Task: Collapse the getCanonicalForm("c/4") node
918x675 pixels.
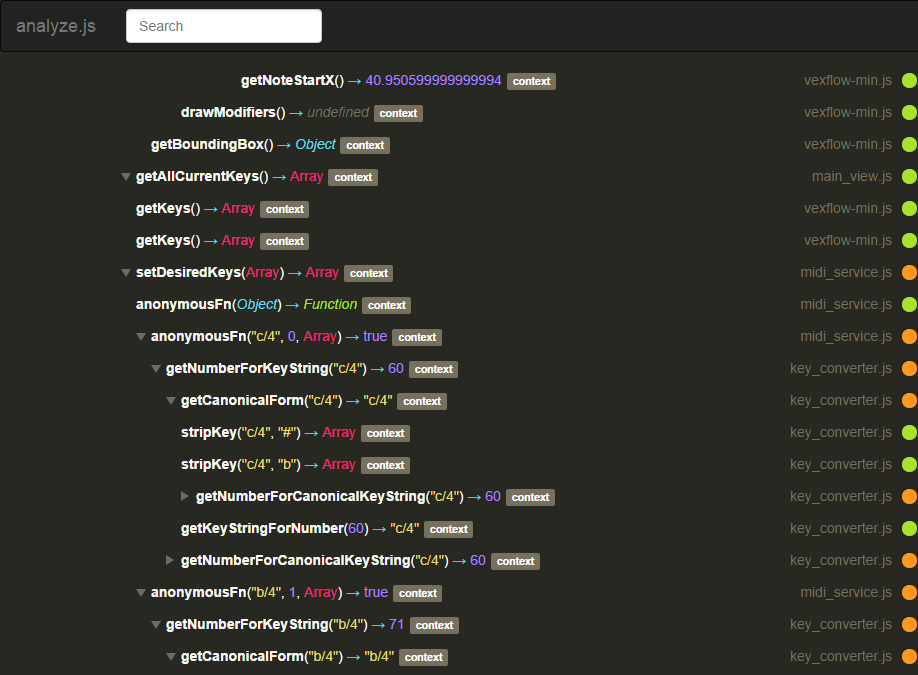Action: 170,401
